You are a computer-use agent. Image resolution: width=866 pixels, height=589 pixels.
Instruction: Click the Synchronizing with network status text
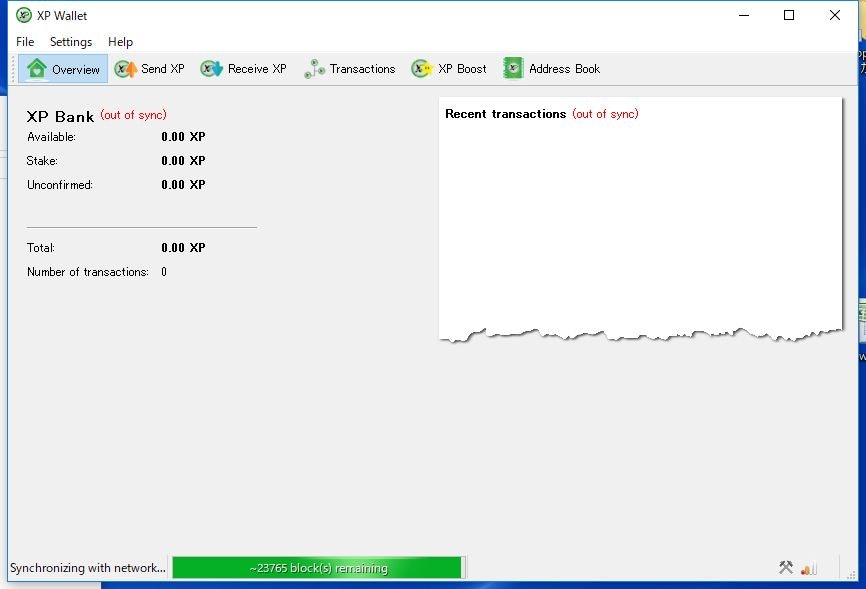88,568
